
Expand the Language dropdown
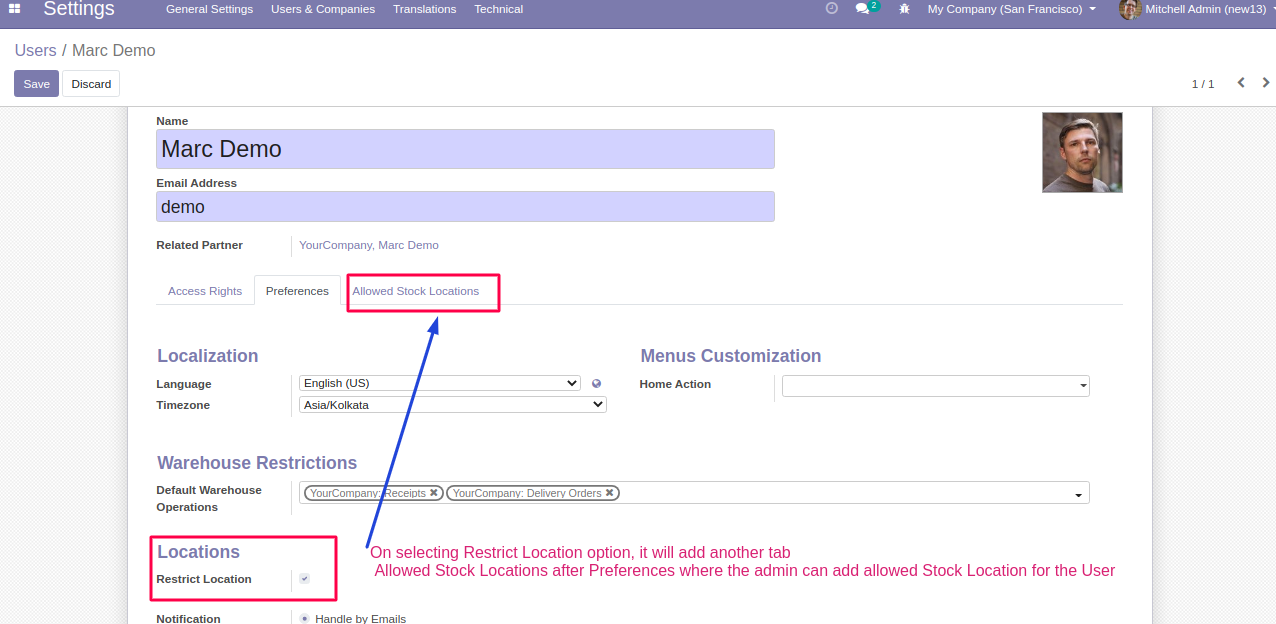(439, 383)
